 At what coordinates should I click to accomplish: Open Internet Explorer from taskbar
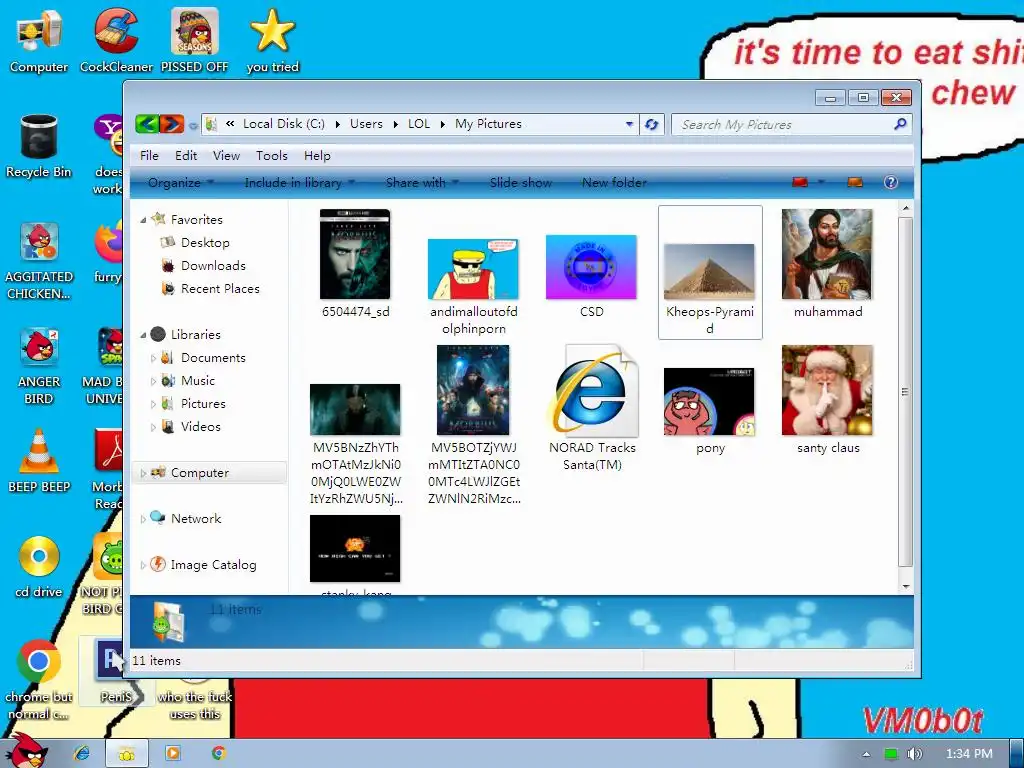(82, 753)
